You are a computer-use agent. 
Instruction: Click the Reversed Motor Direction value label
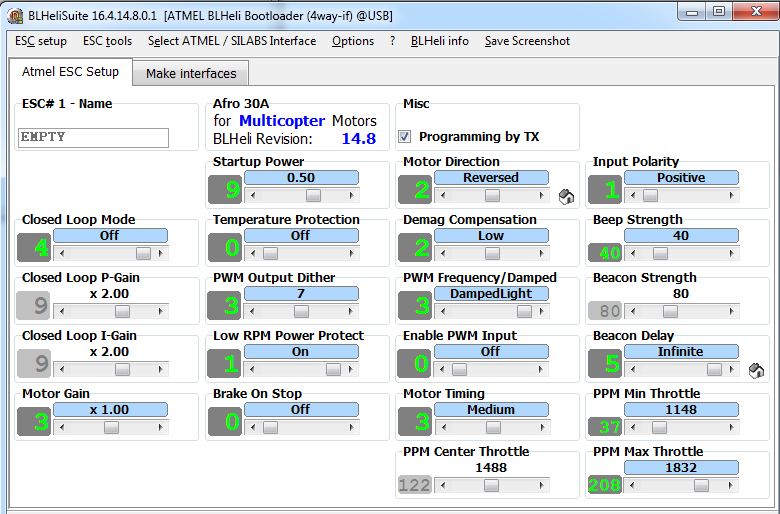pyautogui.click(x=491, y=178)
